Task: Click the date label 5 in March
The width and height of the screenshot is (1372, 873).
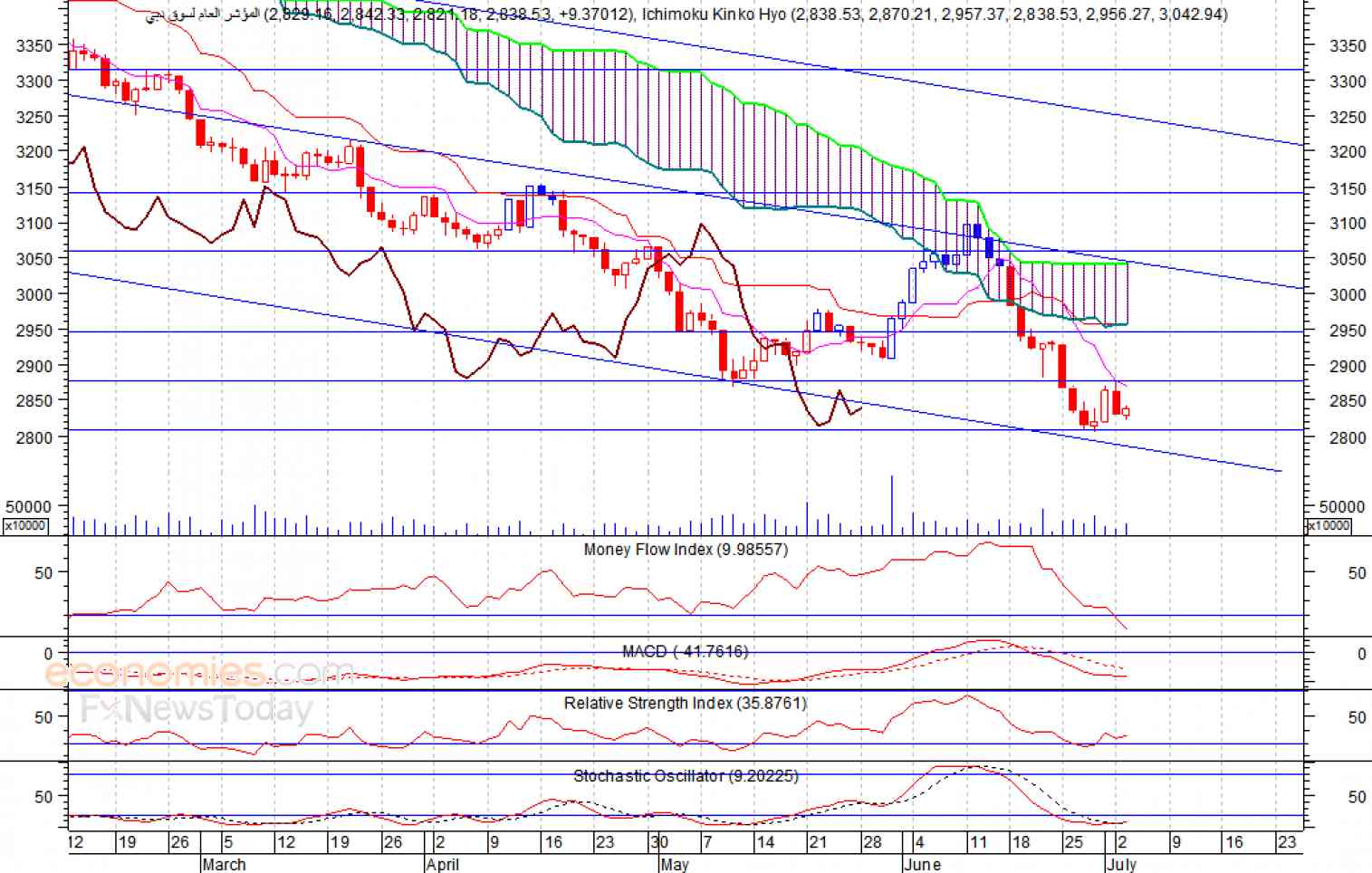Action: [x=227, y=842]
